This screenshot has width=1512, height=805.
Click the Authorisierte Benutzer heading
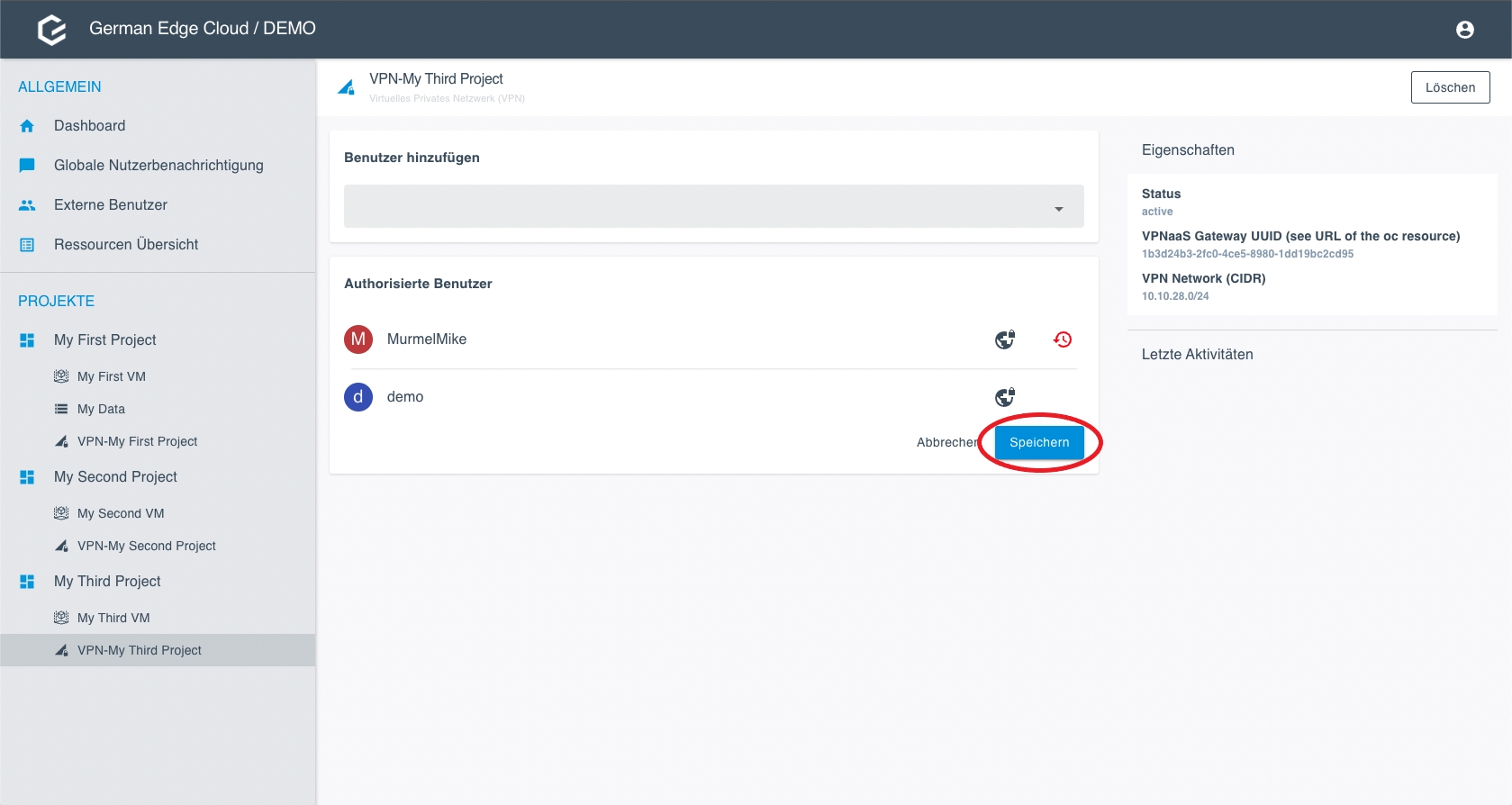point(418,284)
